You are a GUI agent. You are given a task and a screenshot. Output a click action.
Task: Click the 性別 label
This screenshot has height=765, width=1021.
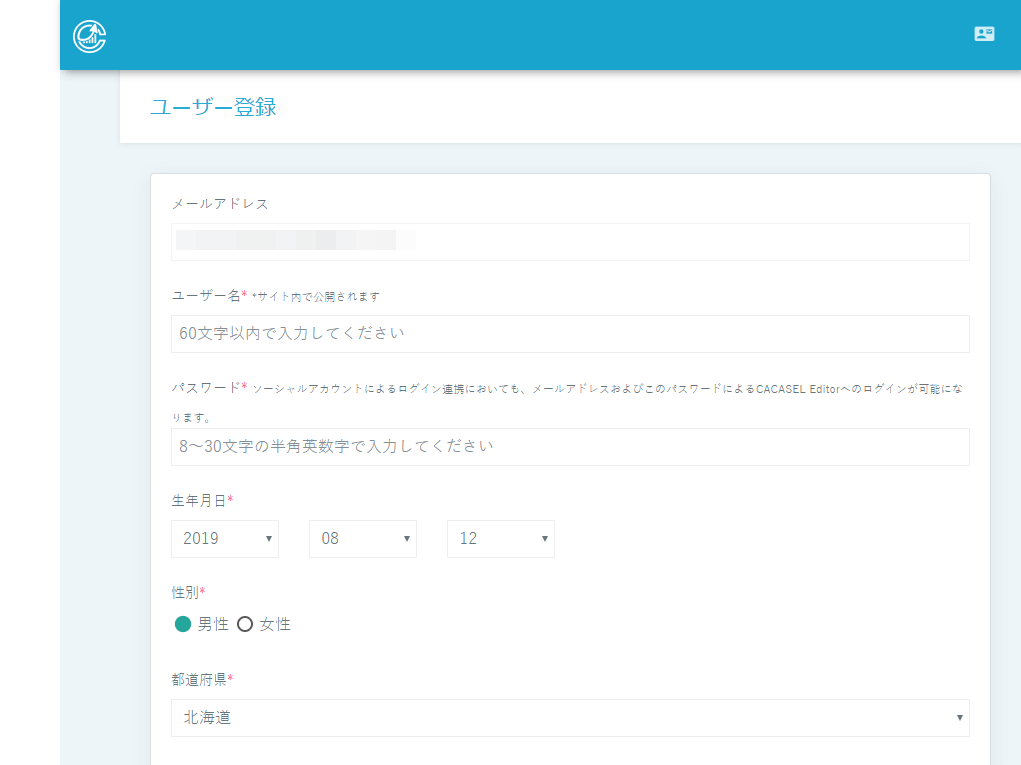(185, 592)
